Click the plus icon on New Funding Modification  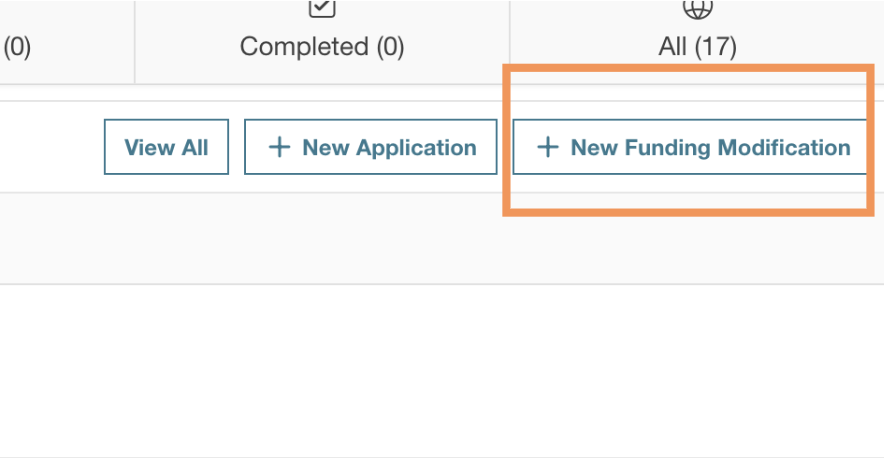(x=547, y=148)
